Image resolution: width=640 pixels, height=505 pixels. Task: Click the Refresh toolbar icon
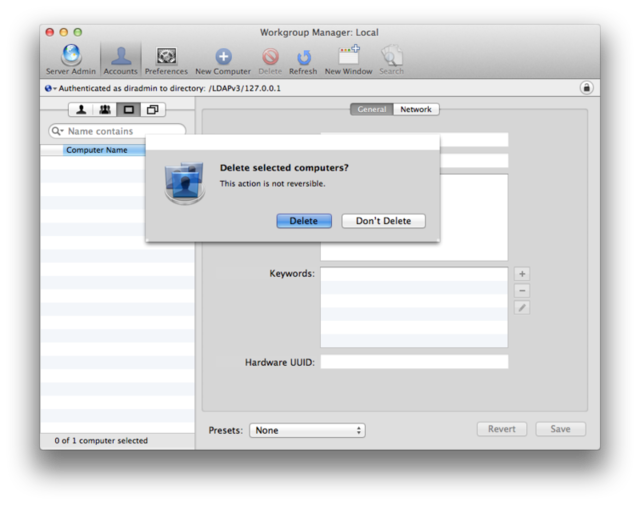click(303, 60)
